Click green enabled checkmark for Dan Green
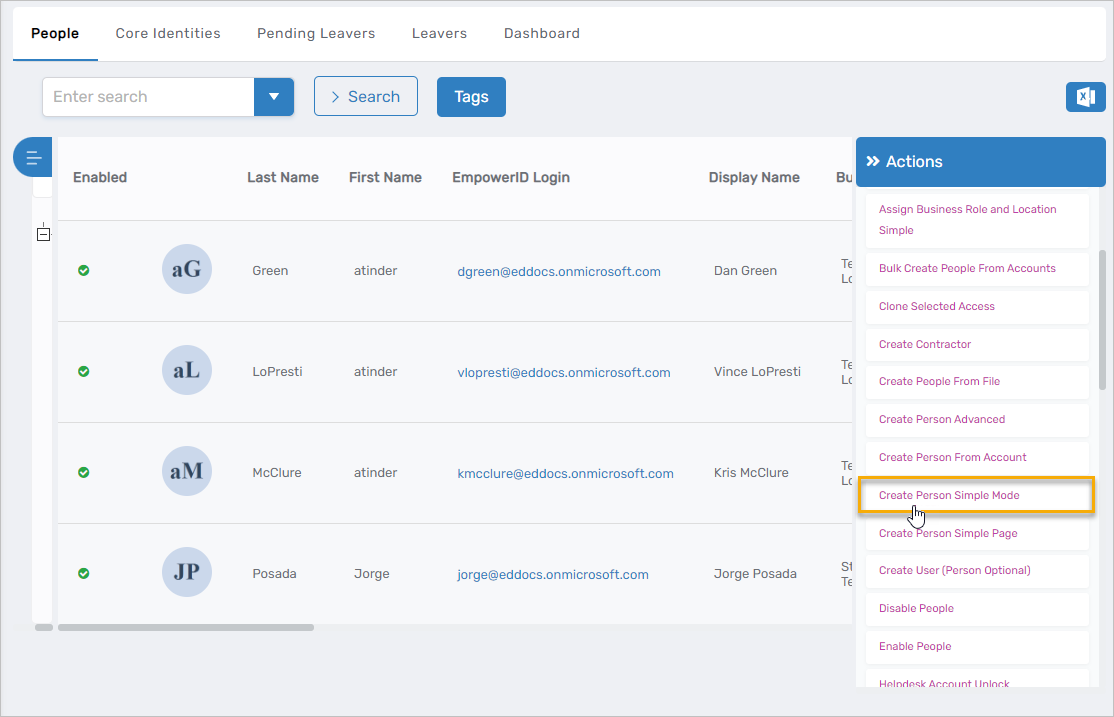This screenshot has width=1114, height=717. 84,270
